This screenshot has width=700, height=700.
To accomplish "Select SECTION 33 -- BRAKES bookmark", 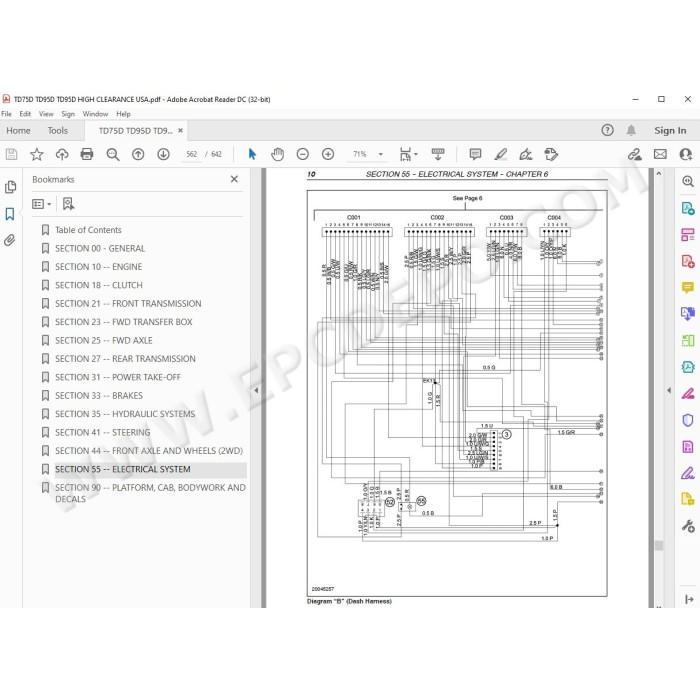I will click(x=99, y=396).
